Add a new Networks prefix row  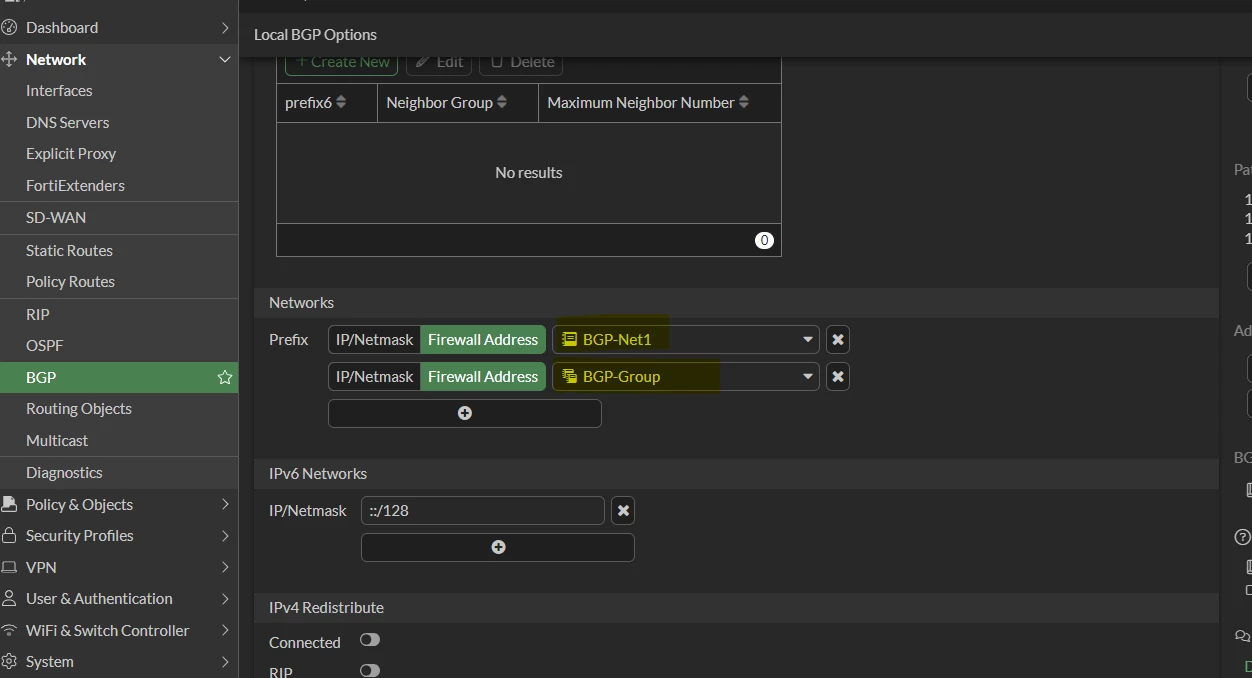point(465,413)
